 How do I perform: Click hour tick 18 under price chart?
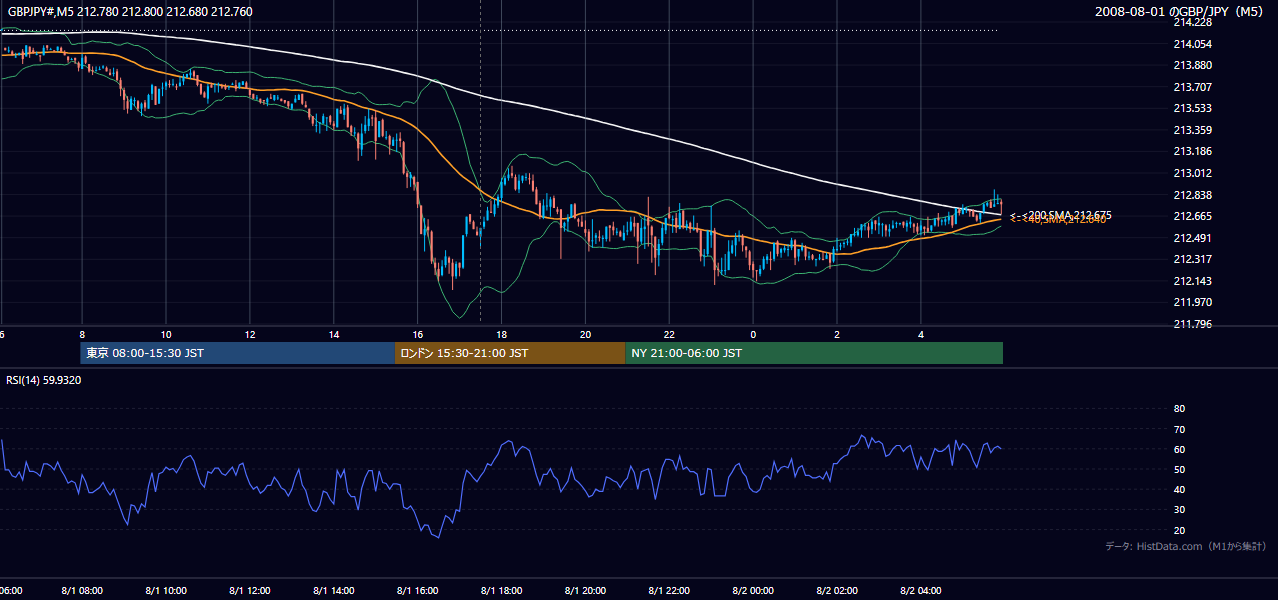[x=502, y=335]
